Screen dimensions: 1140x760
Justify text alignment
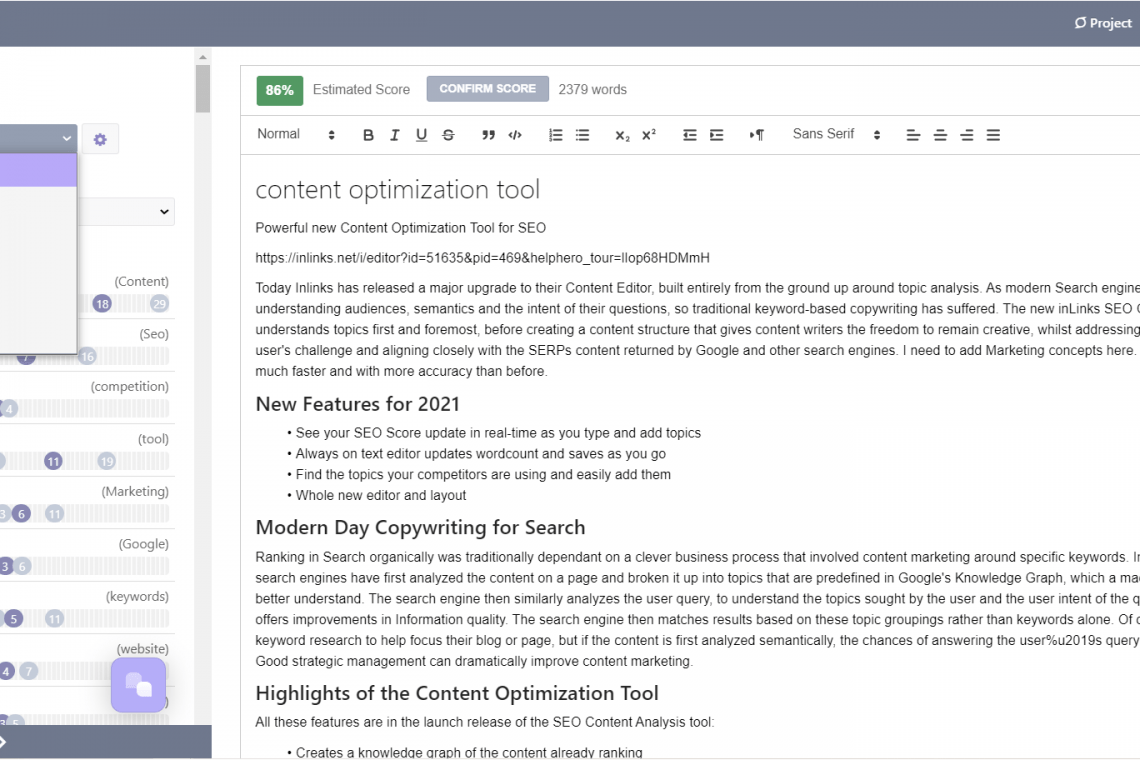[x=993, y=135]
